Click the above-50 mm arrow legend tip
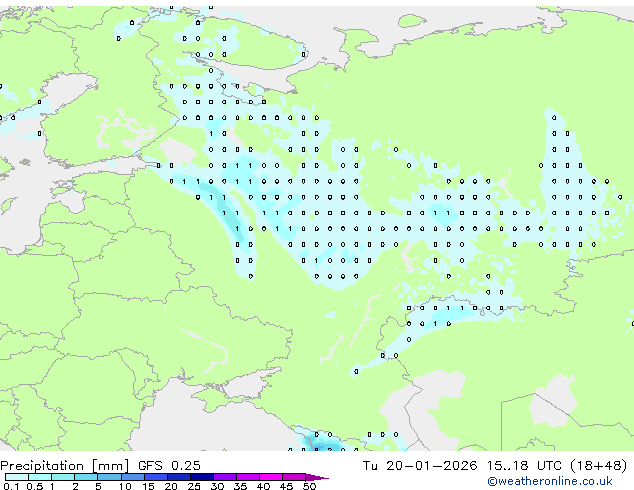The width and height of the screenshot is (634, 490). tap(317, 477)
